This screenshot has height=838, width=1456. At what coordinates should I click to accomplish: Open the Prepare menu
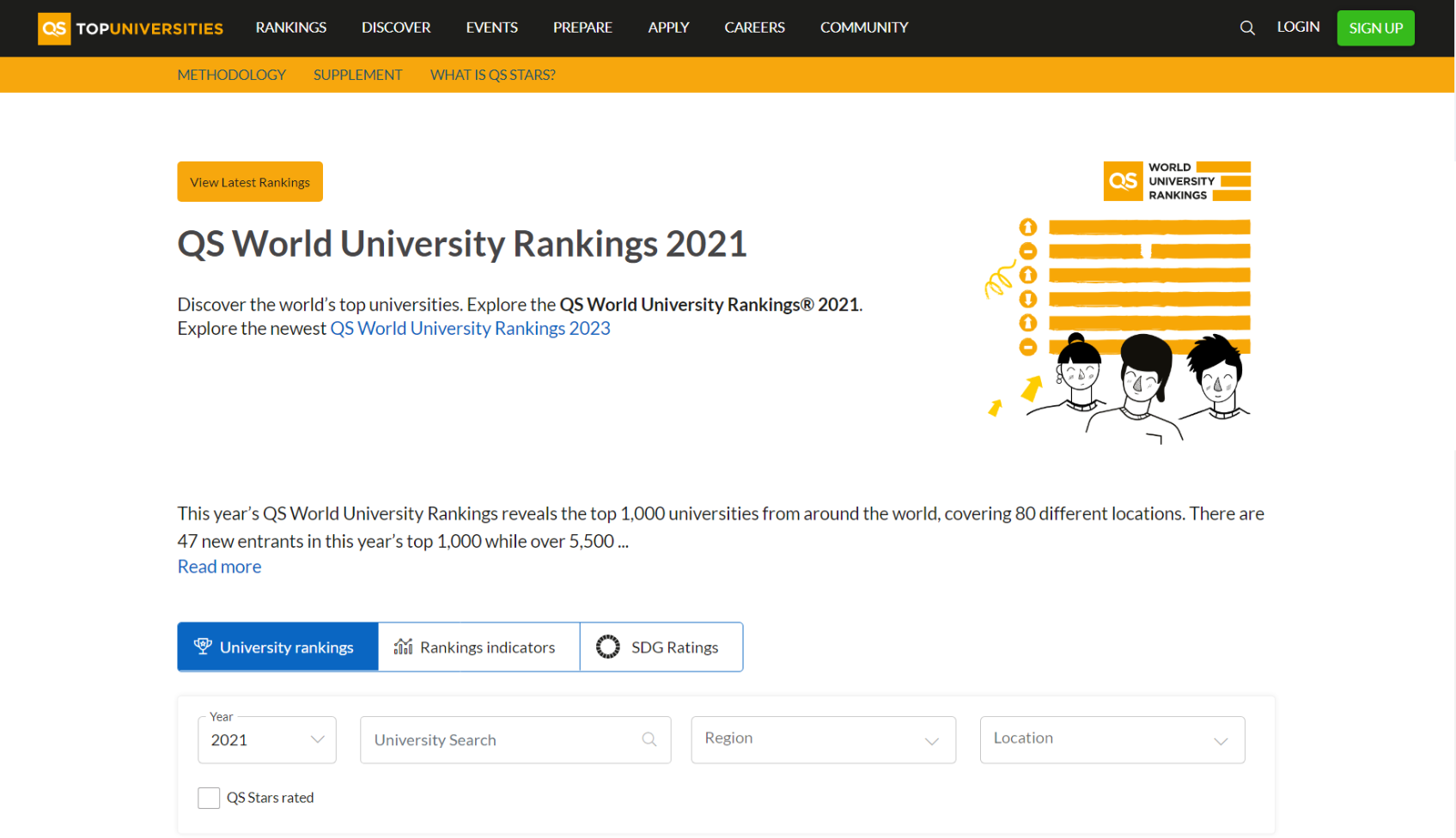[x=582, y=27]
